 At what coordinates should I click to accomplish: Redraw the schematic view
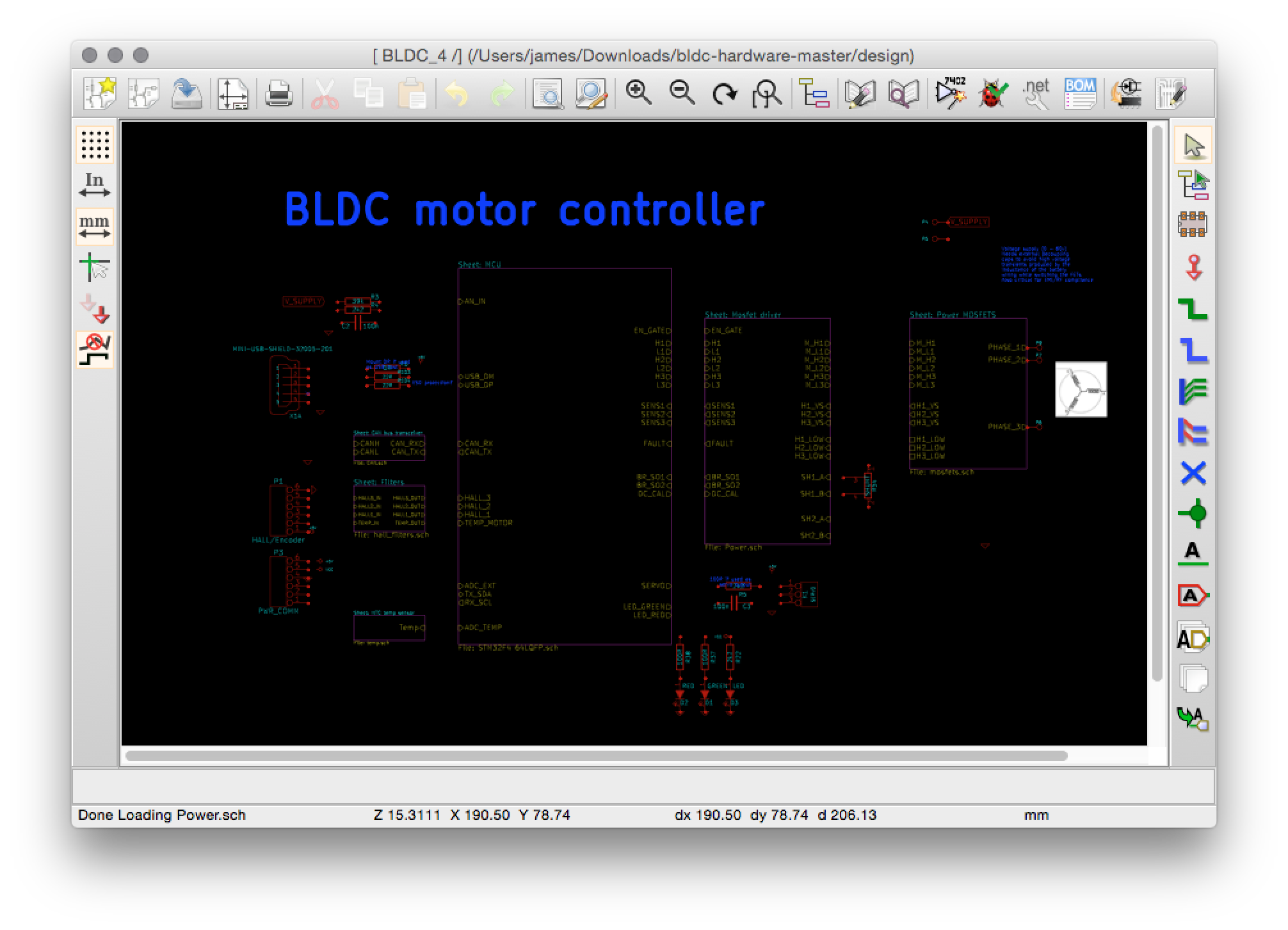pyautogui.click(x=725, y=94)
